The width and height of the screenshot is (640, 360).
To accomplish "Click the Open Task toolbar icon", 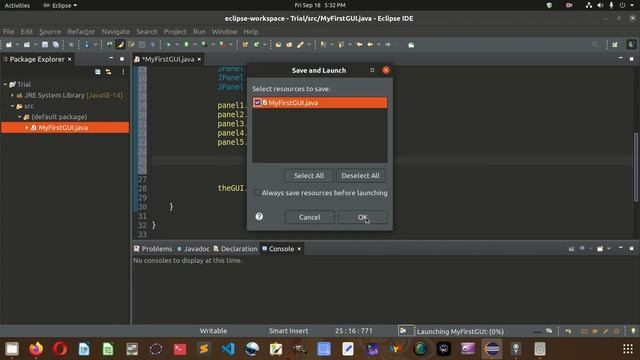I will click(289, 44).
